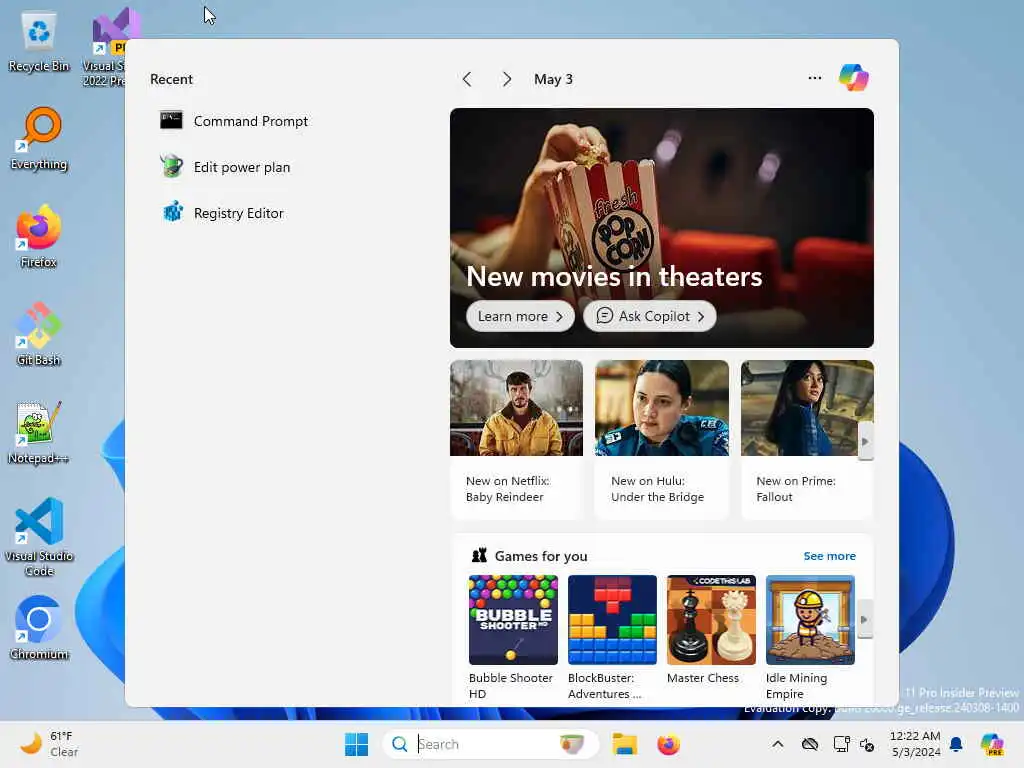Launch Registry Editor from the Recent list
The image size is (1024, 768).
coord(223,213)
